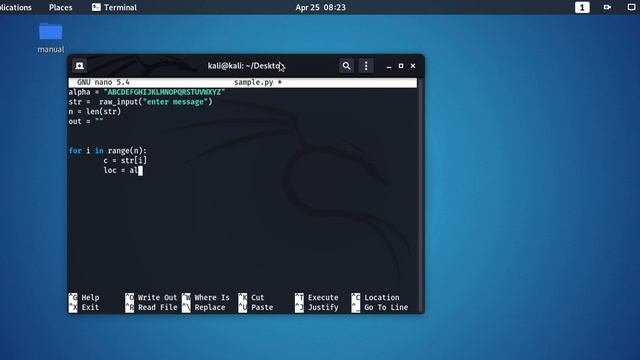The width and height of the screenshot is (640, 360).
Task: Click the Location shortcut label
Action: (x=382, y=298)
